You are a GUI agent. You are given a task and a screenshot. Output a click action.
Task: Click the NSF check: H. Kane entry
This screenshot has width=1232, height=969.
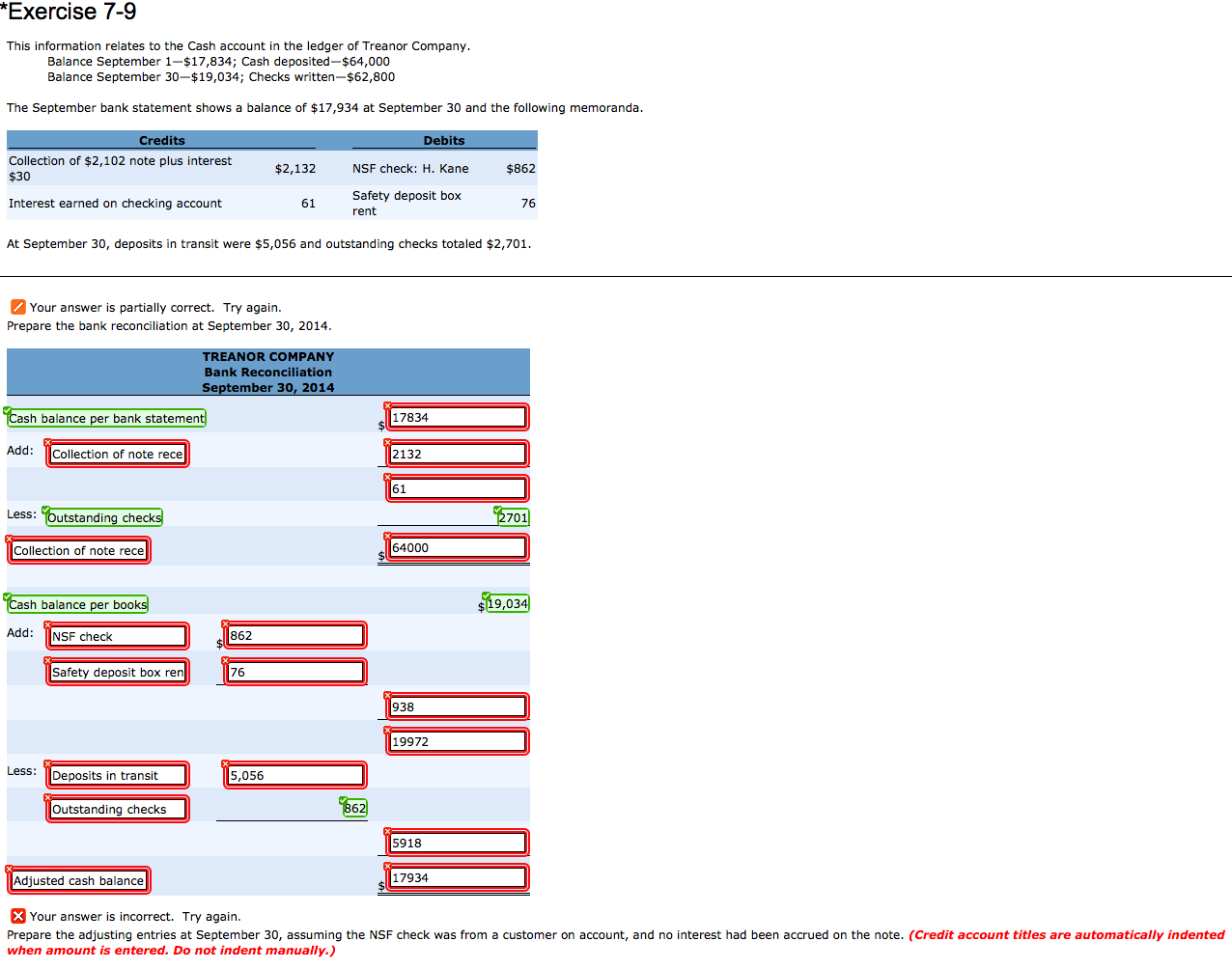410,168
